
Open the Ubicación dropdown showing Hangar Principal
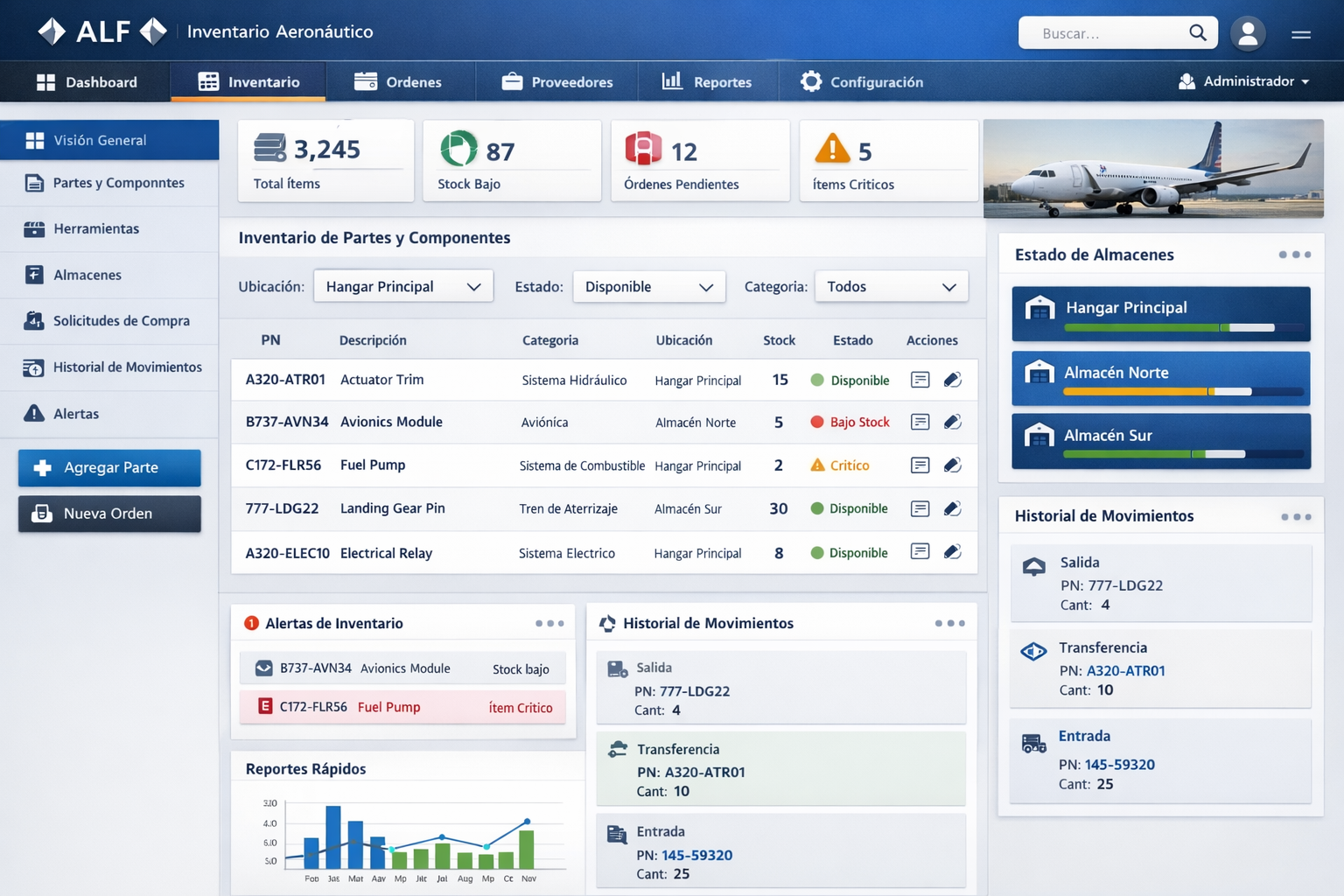[402, 286]
